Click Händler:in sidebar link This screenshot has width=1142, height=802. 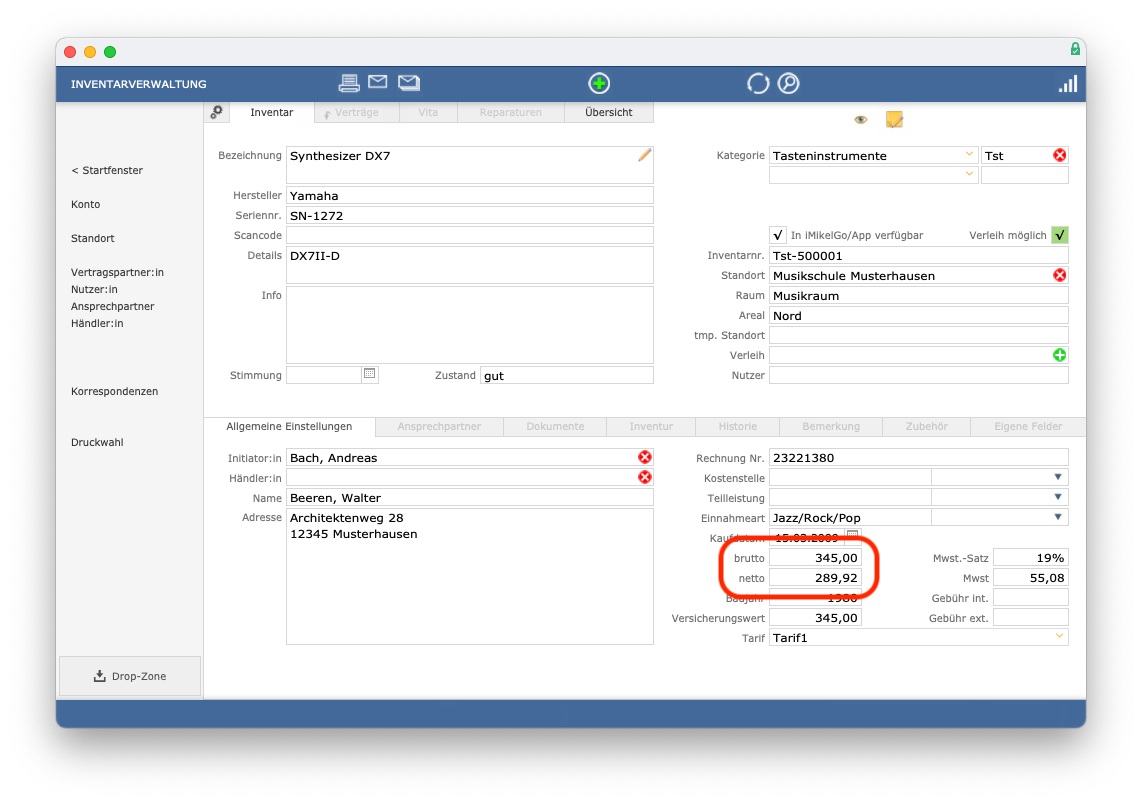click(x=97, y=323)
